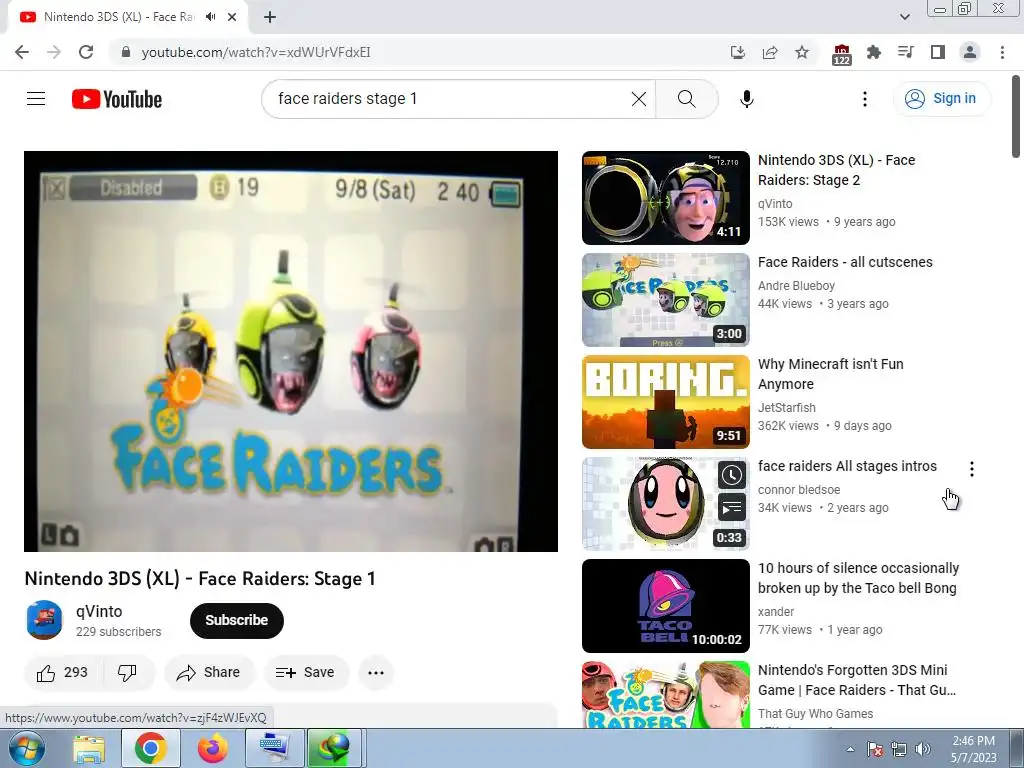This screenshot has height=768, width=1024.
Task: Go back in Chrome
Action: coord(22,52)
